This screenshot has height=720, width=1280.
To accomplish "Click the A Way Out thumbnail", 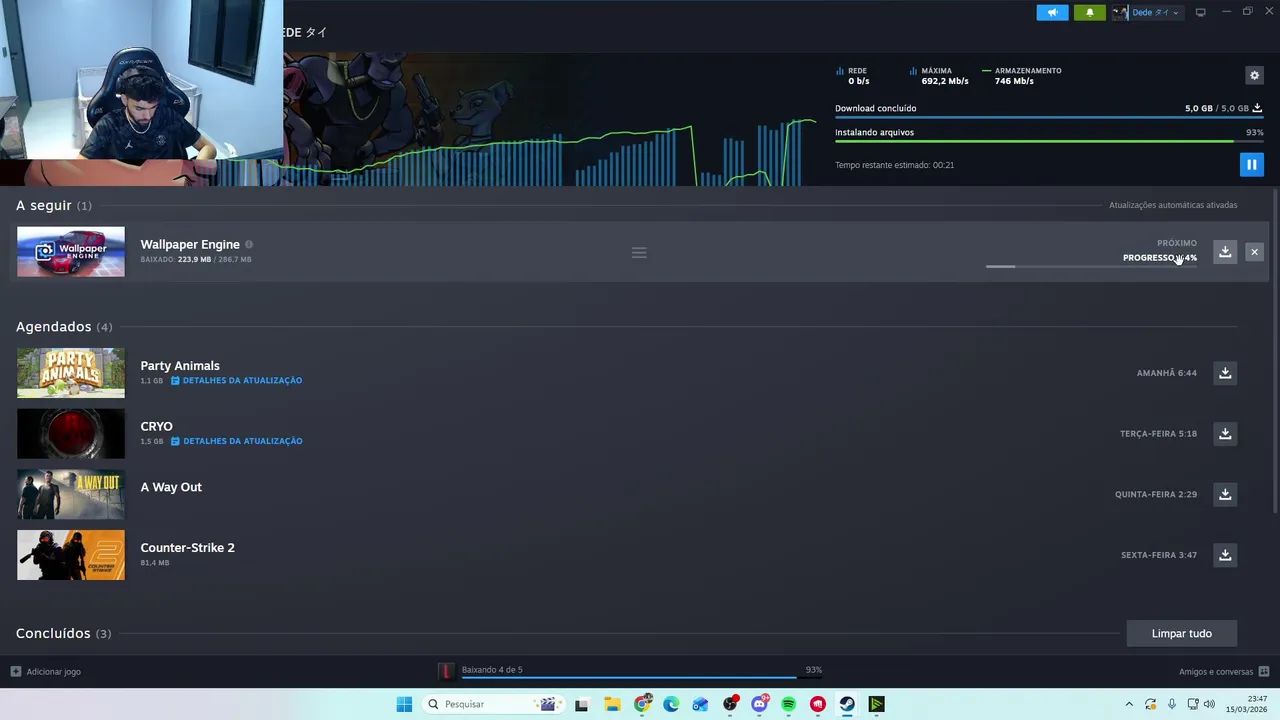I will (x=71, y=494).
